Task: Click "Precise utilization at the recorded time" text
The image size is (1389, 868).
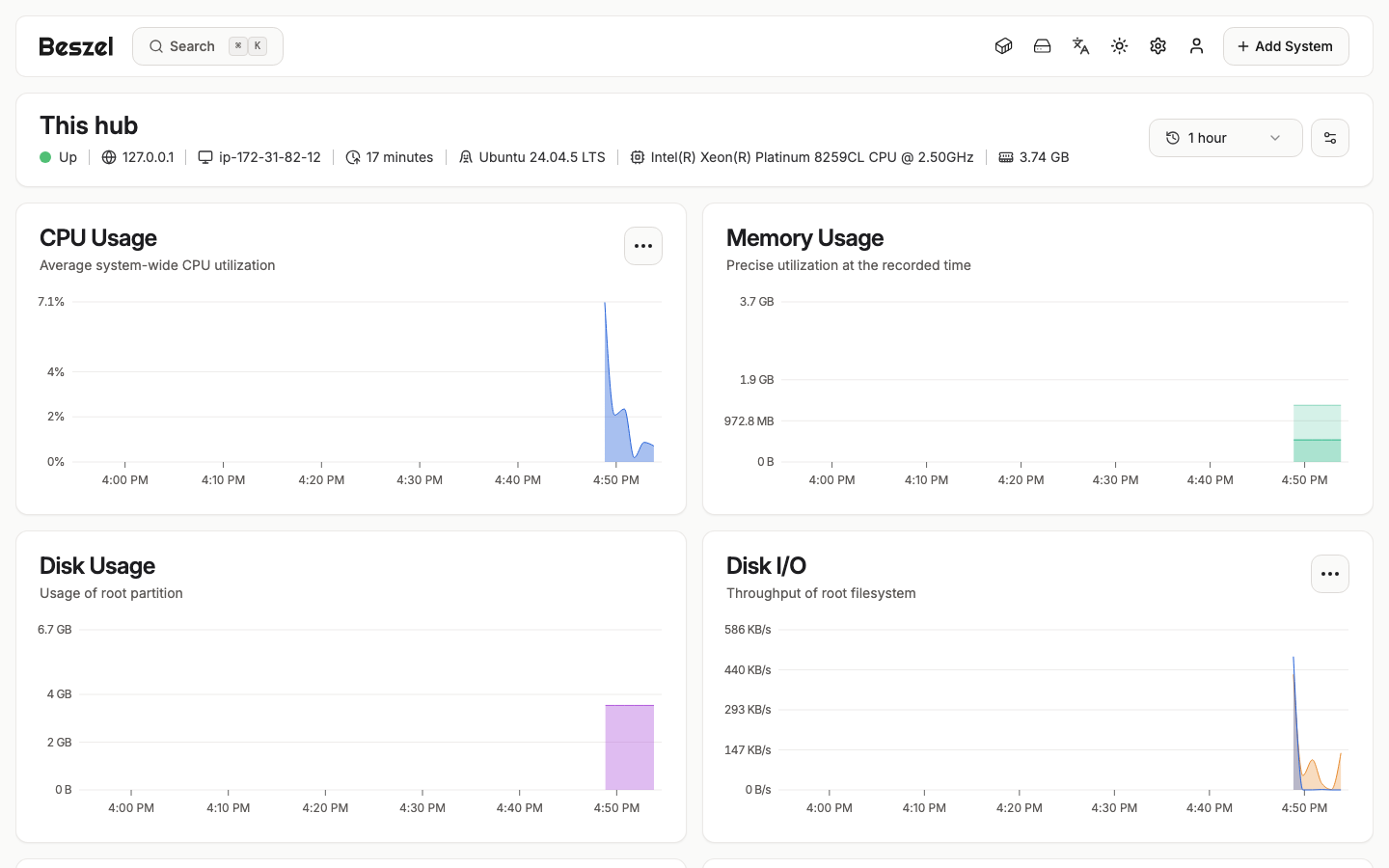Action: [849, 265]
